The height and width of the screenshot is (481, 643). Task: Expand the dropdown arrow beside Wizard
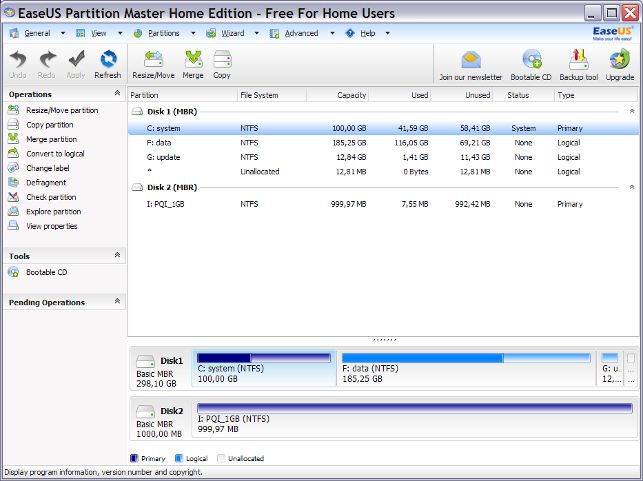pyautogui.click(x=257, y=33)
